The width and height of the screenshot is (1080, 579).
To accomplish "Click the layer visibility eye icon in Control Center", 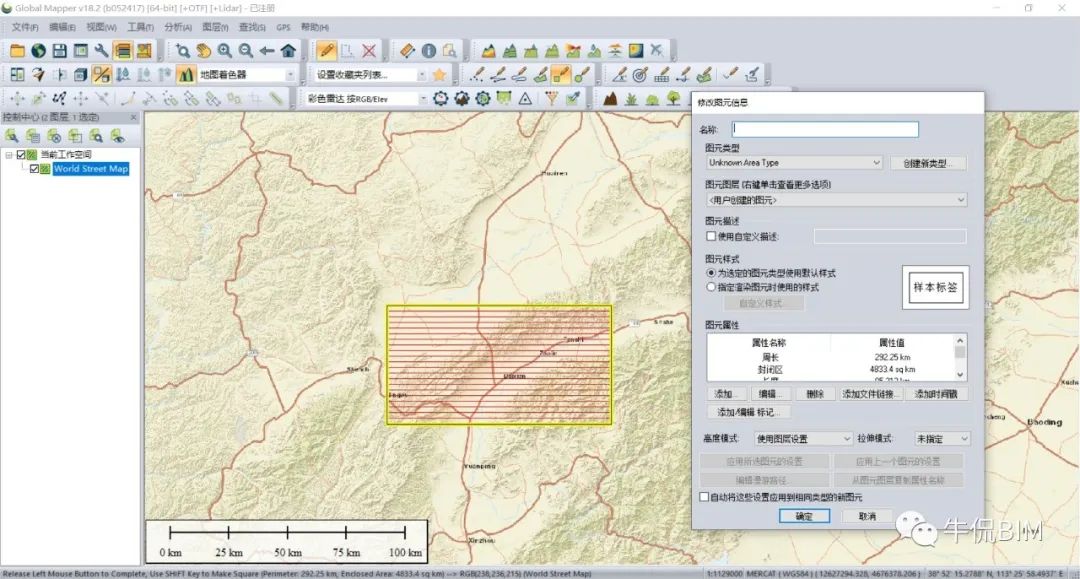I will pyautogui.click(x=118, y=136).
